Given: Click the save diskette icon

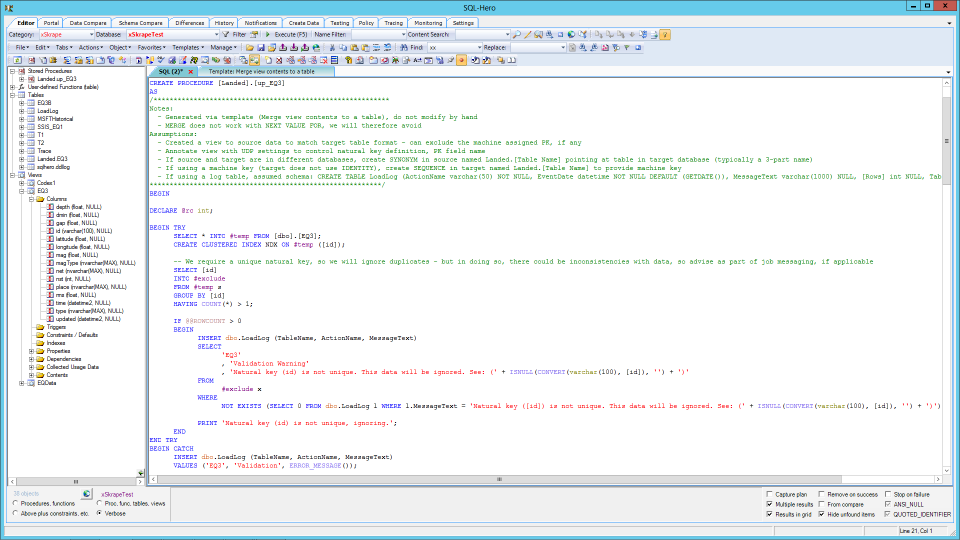Looking at the screenshot, I should pyautogui.click(x=261, y=47).
